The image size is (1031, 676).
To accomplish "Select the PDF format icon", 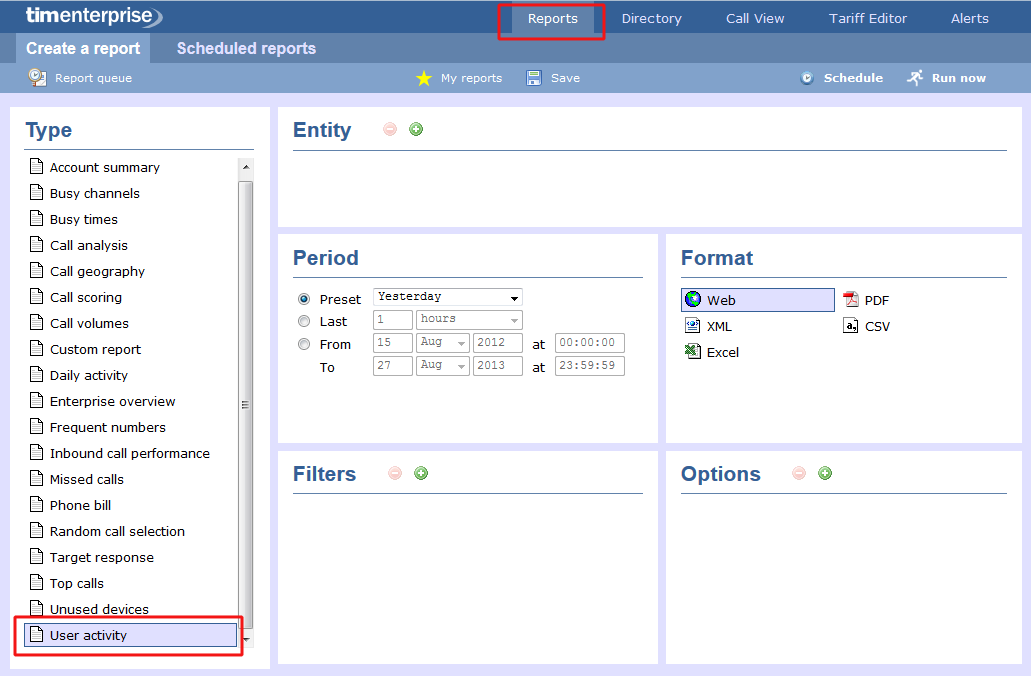I will [851, 300].
